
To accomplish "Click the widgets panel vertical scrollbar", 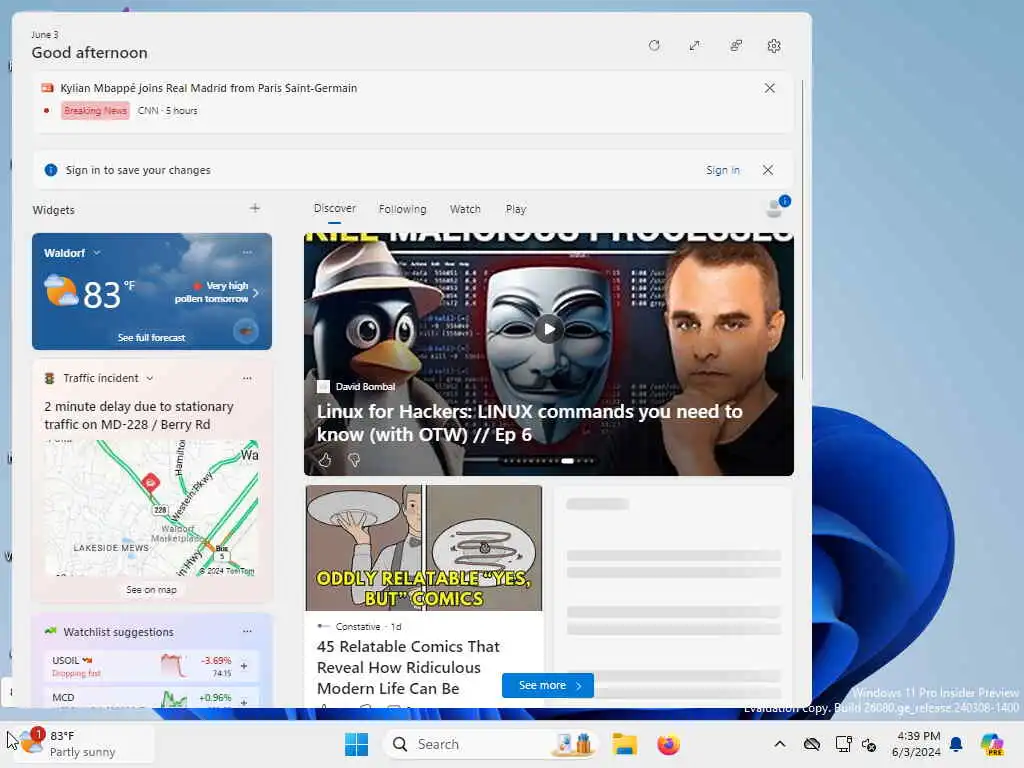I will [x=802, y=229].
